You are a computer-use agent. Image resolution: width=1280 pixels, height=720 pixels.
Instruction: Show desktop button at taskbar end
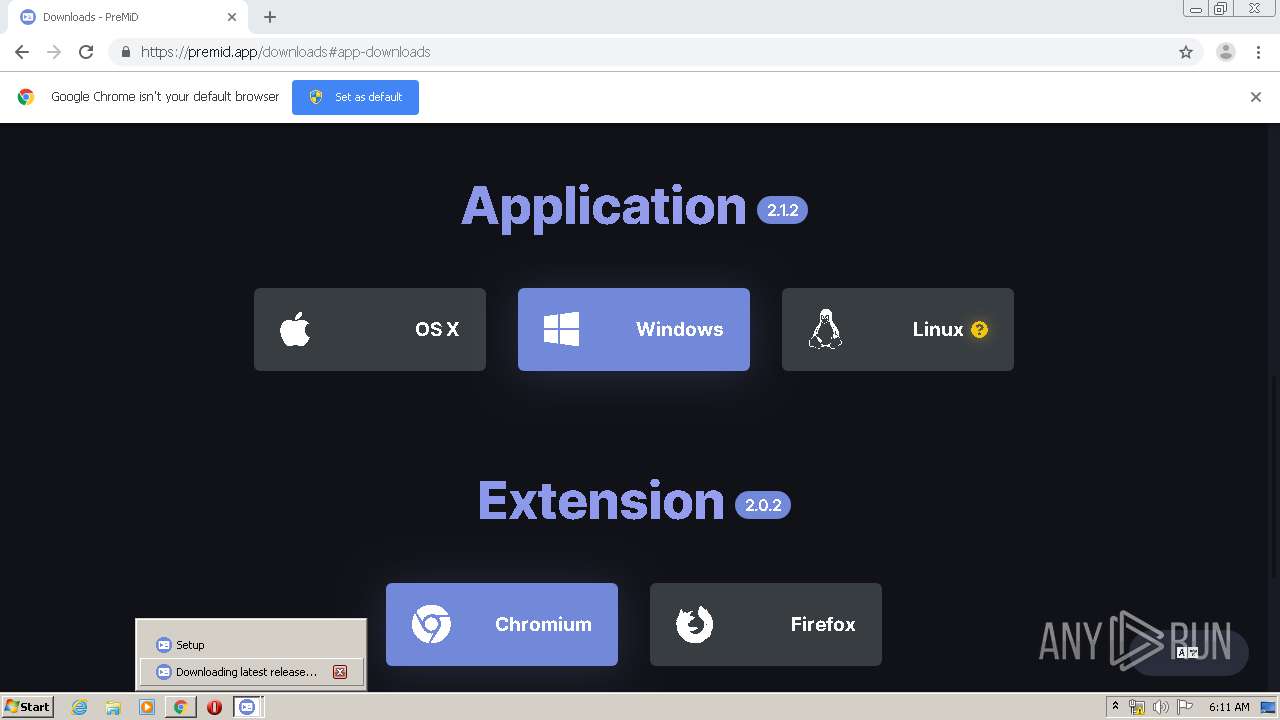[1269, 707]
